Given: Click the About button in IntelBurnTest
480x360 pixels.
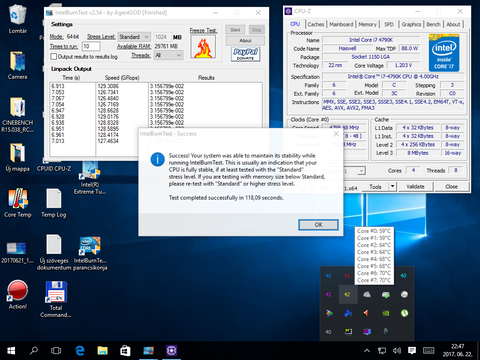Looking at the screenshot, I should pos(245,41).
